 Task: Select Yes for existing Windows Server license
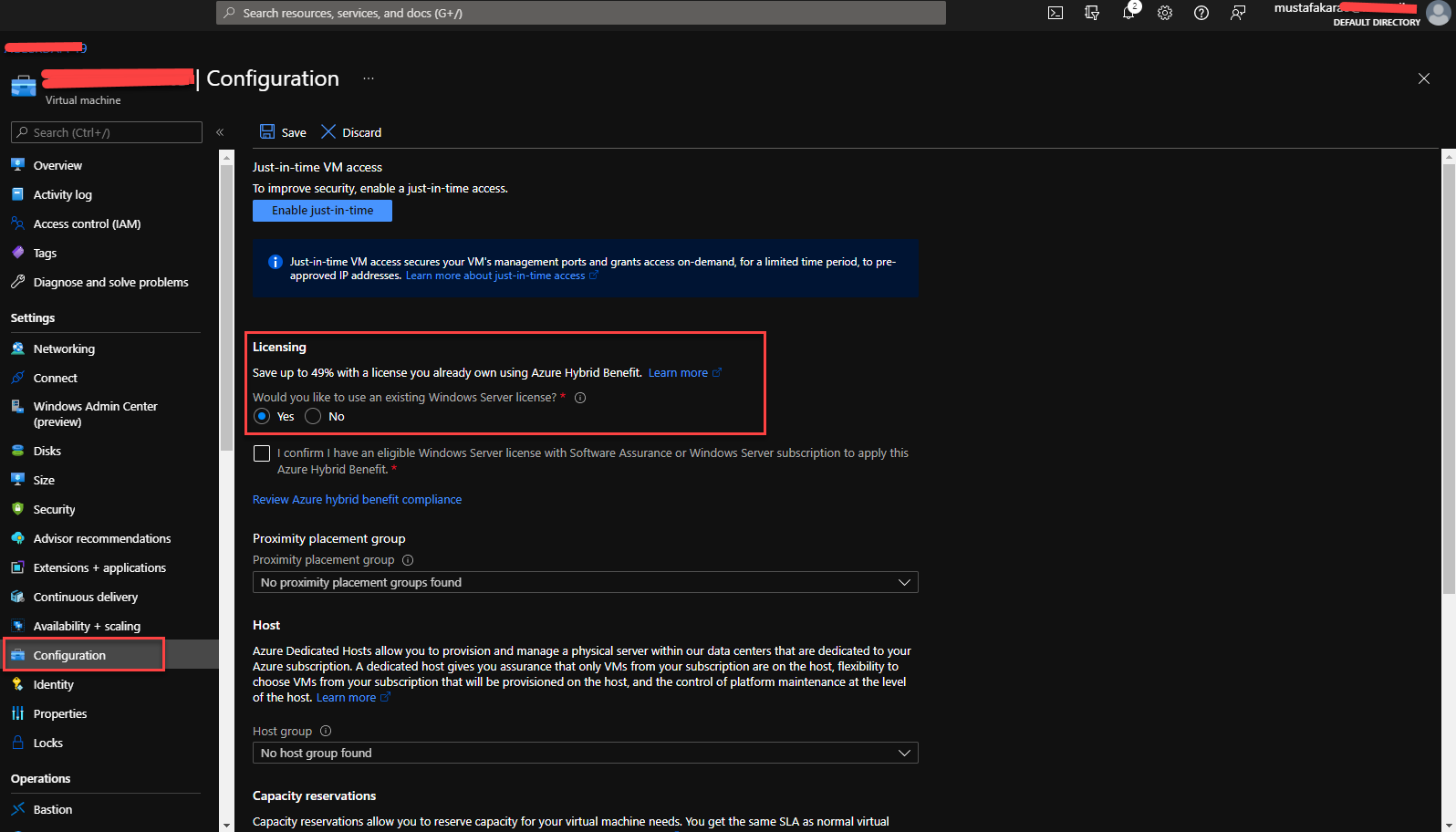[263, 417]
